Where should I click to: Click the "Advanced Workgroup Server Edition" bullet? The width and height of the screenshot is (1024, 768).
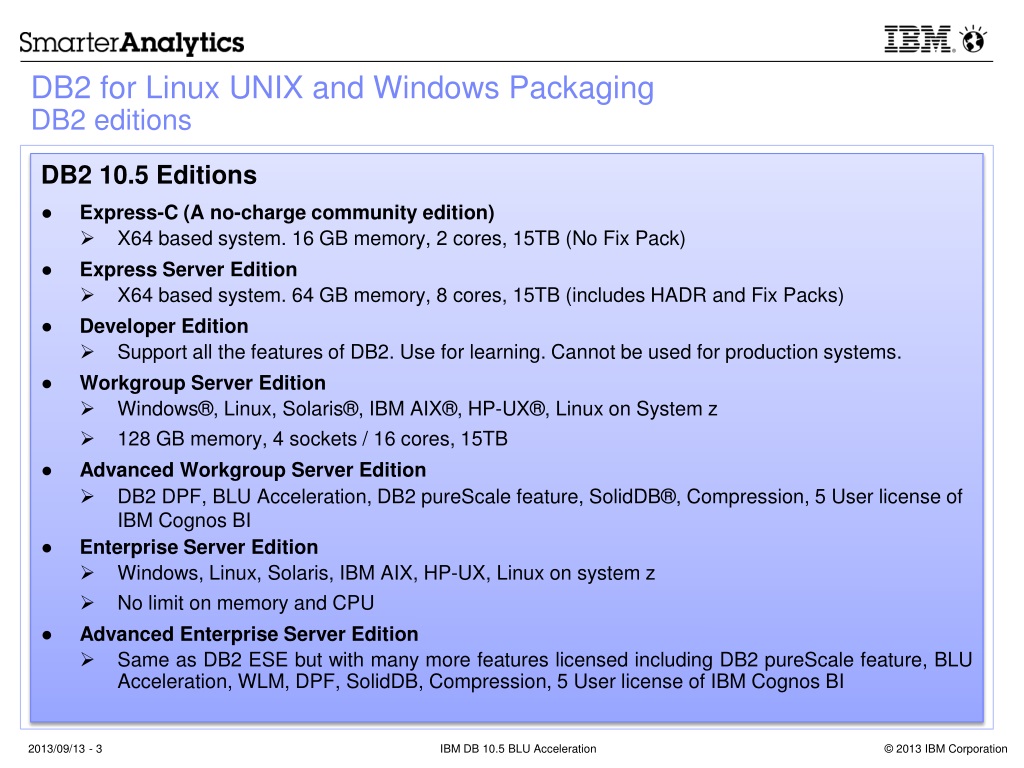coord(253,470)
